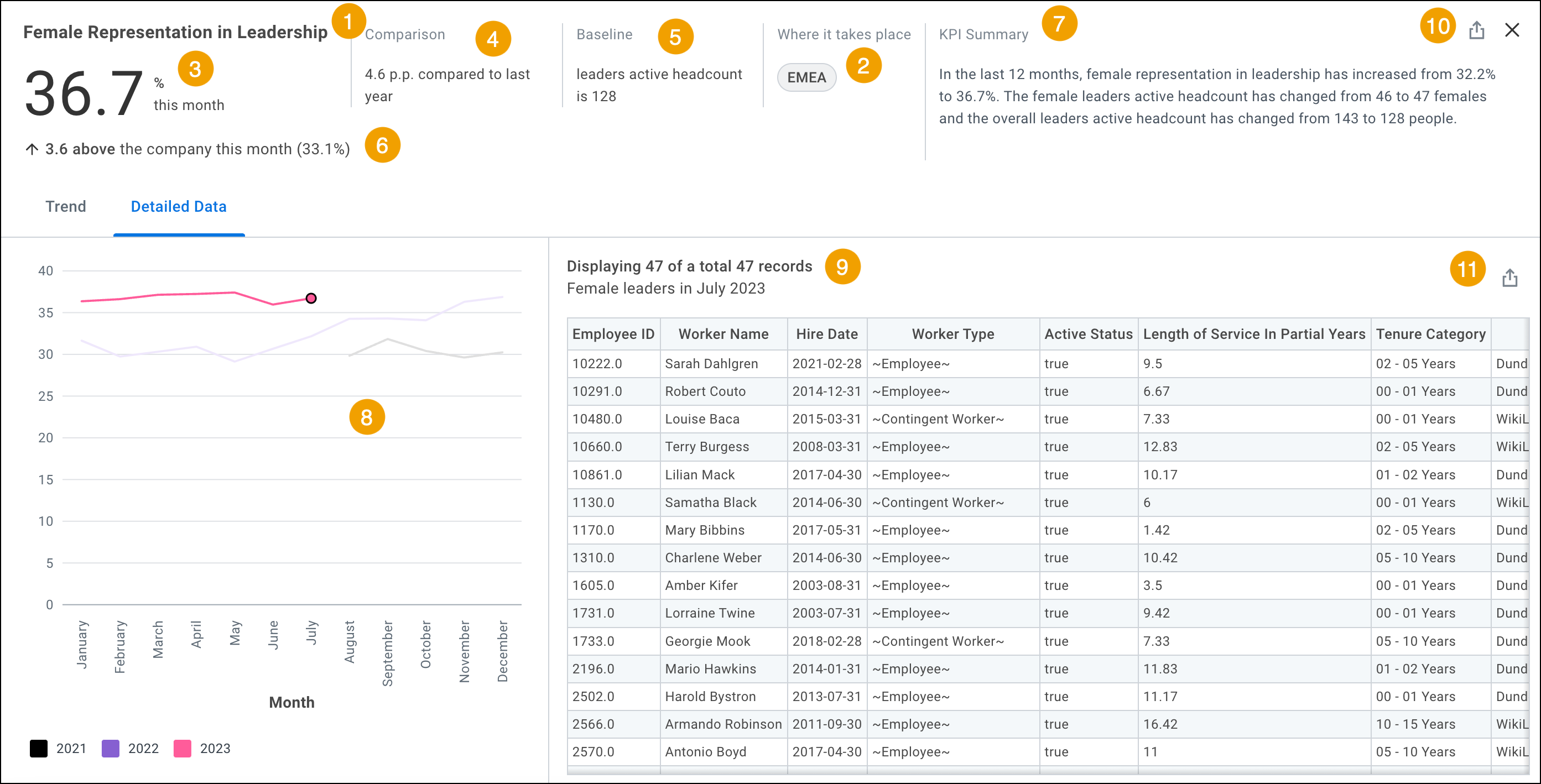Toggle the 2021 legend series
Viewport: 1541px width, 784px height.
click(x=58, y=748)
